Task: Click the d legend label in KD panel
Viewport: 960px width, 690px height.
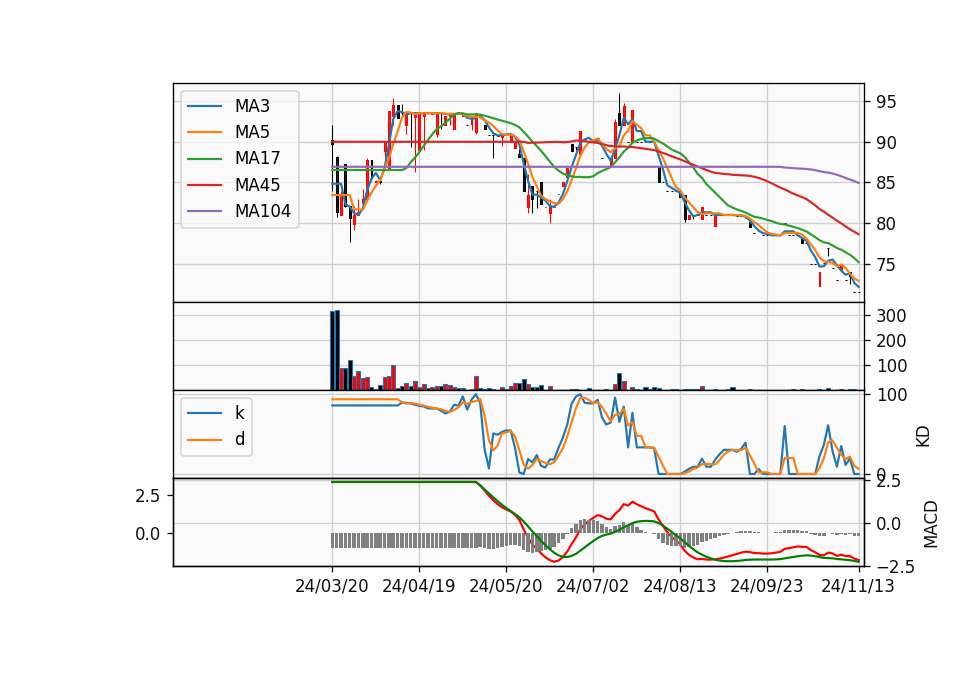Action: coord(240,439)
